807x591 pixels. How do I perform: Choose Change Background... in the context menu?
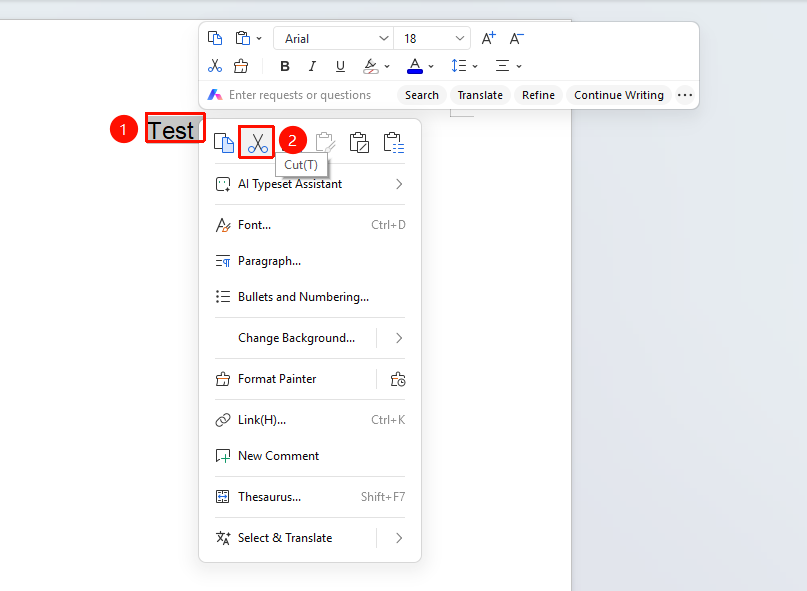click(296, 338)
